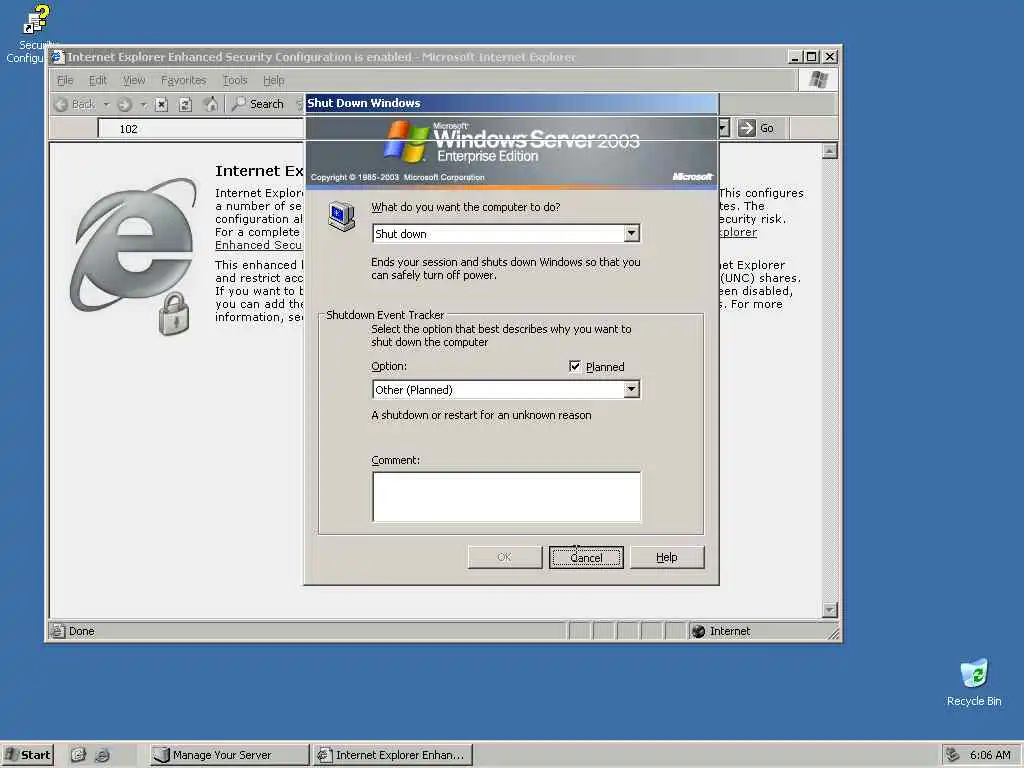Image resolution: width=1024 pixels, height=768 pixels.
Task: Click the computer icon in Shut Down dialog
Action: (x=342, y=216)
